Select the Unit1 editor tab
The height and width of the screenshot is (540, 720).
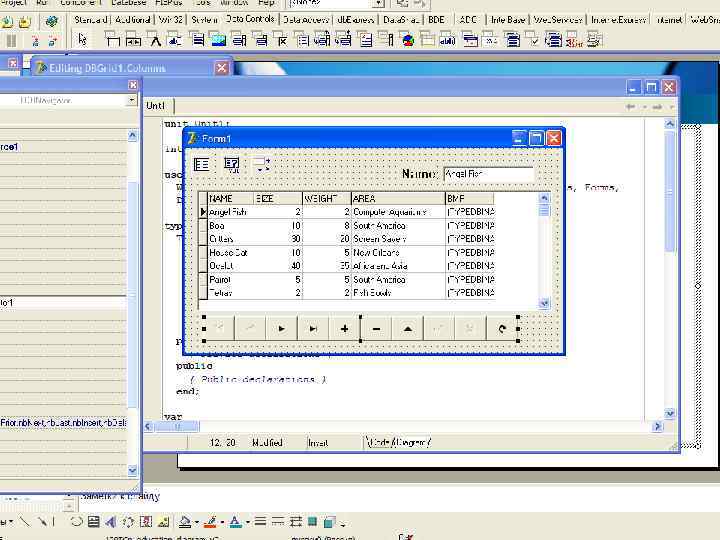tap(156, 106)
